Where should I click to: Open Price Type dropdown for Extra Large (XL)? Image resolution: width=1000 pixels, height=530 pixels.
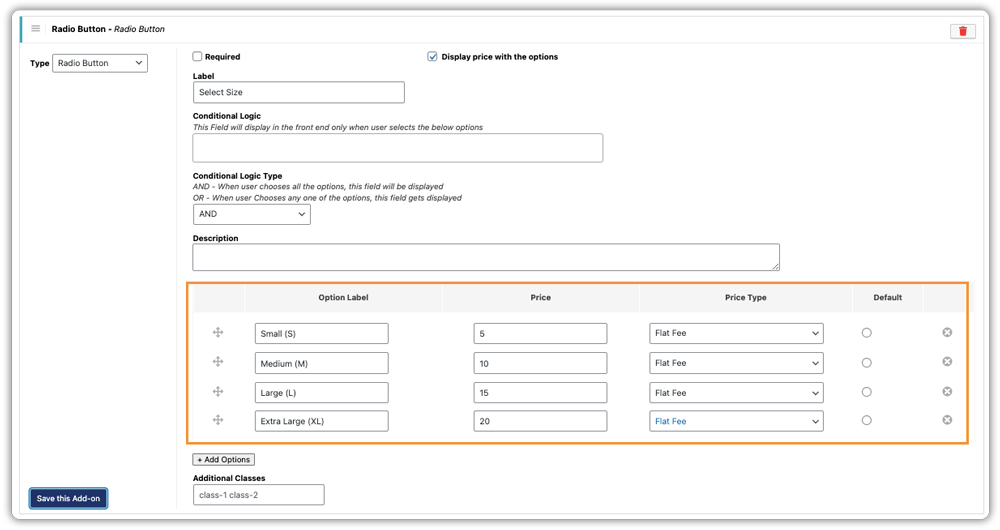pyautogui.click(x=736, y=421)
